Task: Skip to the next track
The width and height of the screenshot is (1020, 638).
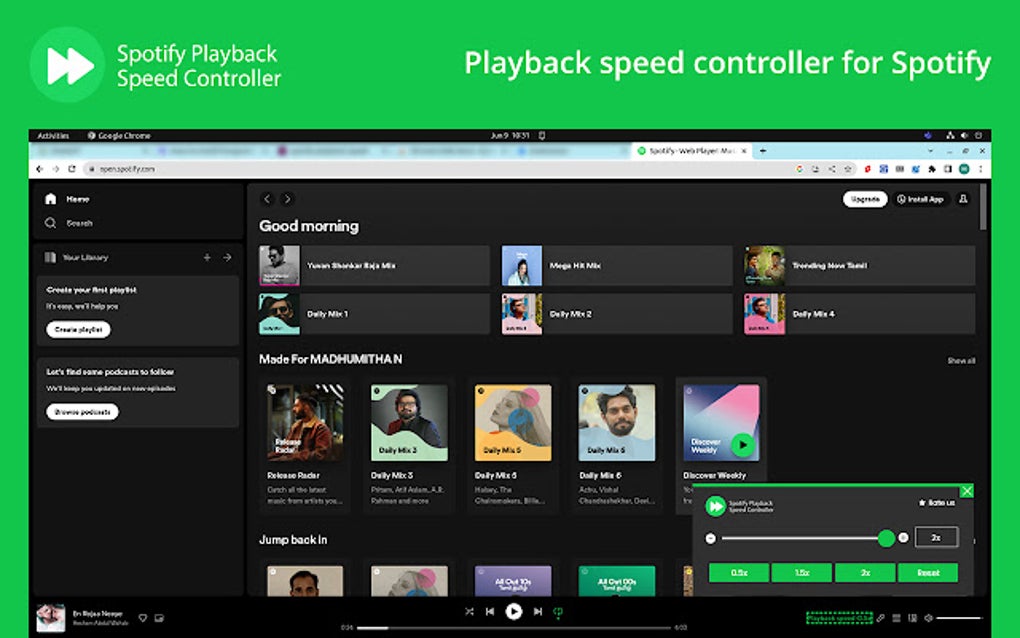Action: tap(538, 611)
